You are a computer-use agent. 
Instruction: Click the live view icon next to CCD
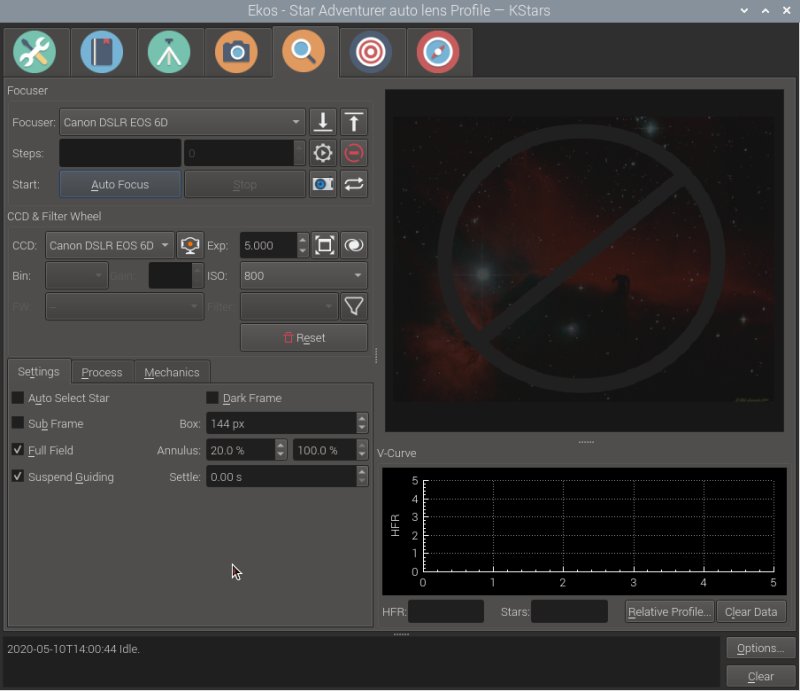[x=190, y=245]
